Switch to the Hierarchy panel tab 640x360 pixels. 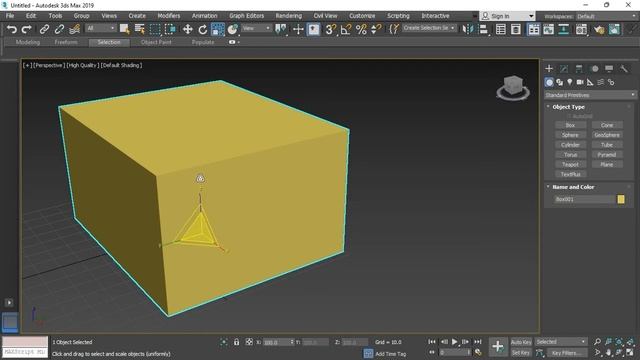pyautogui.click(x=579, y=69)
